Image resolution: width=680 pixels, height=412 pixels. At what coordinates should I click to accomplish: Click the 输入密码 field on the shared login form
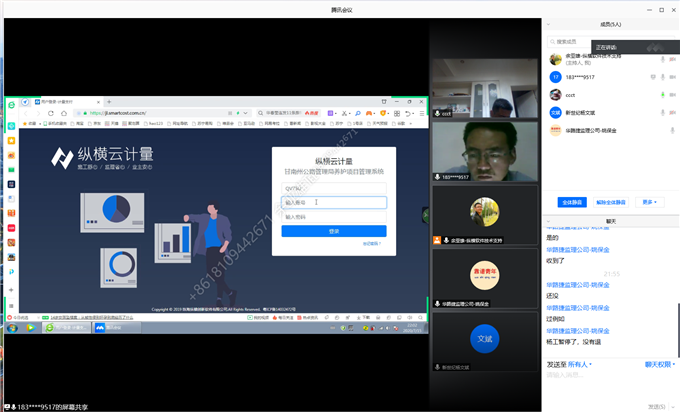[334, 217]
